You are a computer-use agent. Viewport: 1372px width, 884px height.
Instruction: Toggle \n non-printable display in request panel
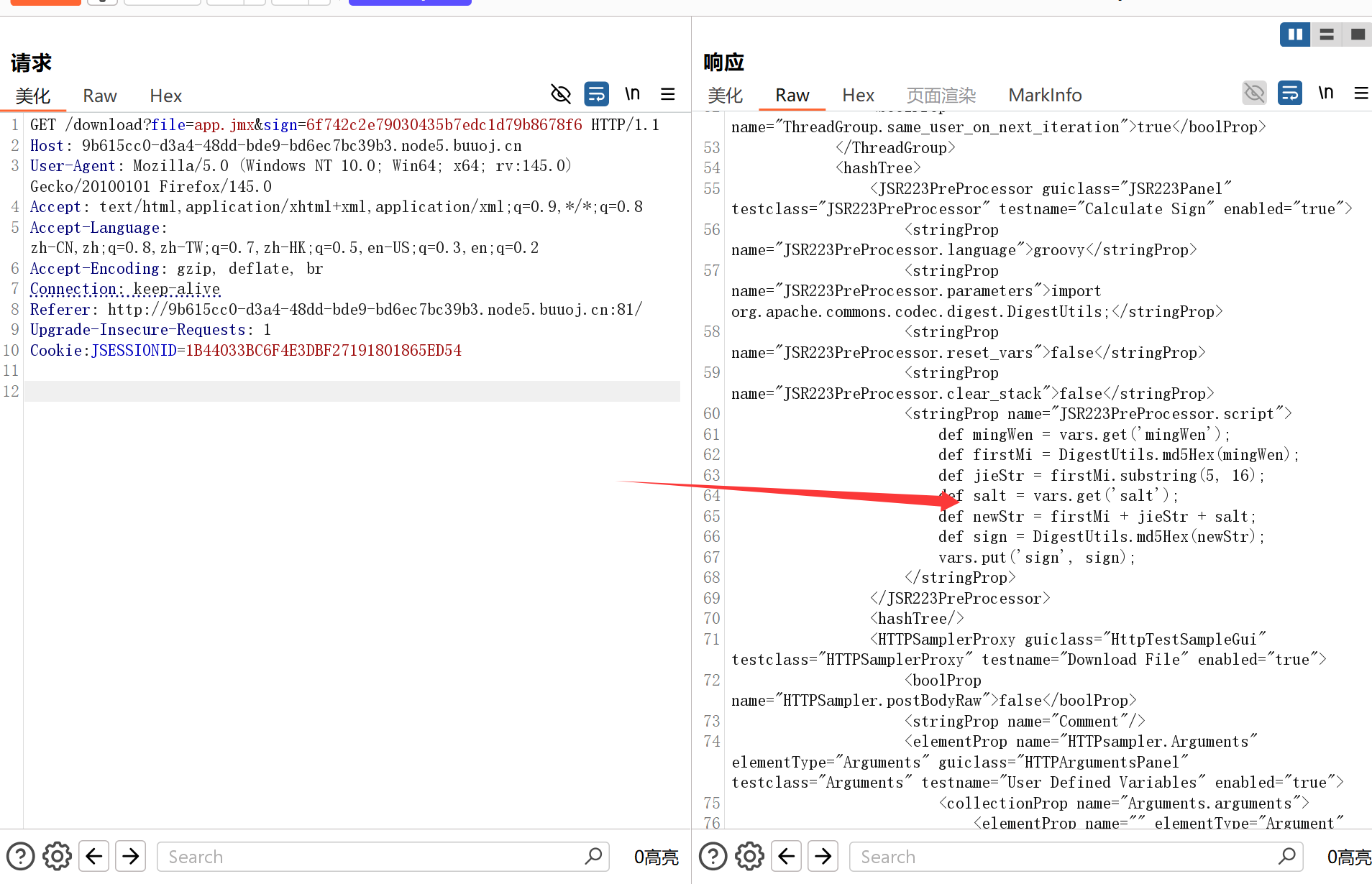(632, 94)
